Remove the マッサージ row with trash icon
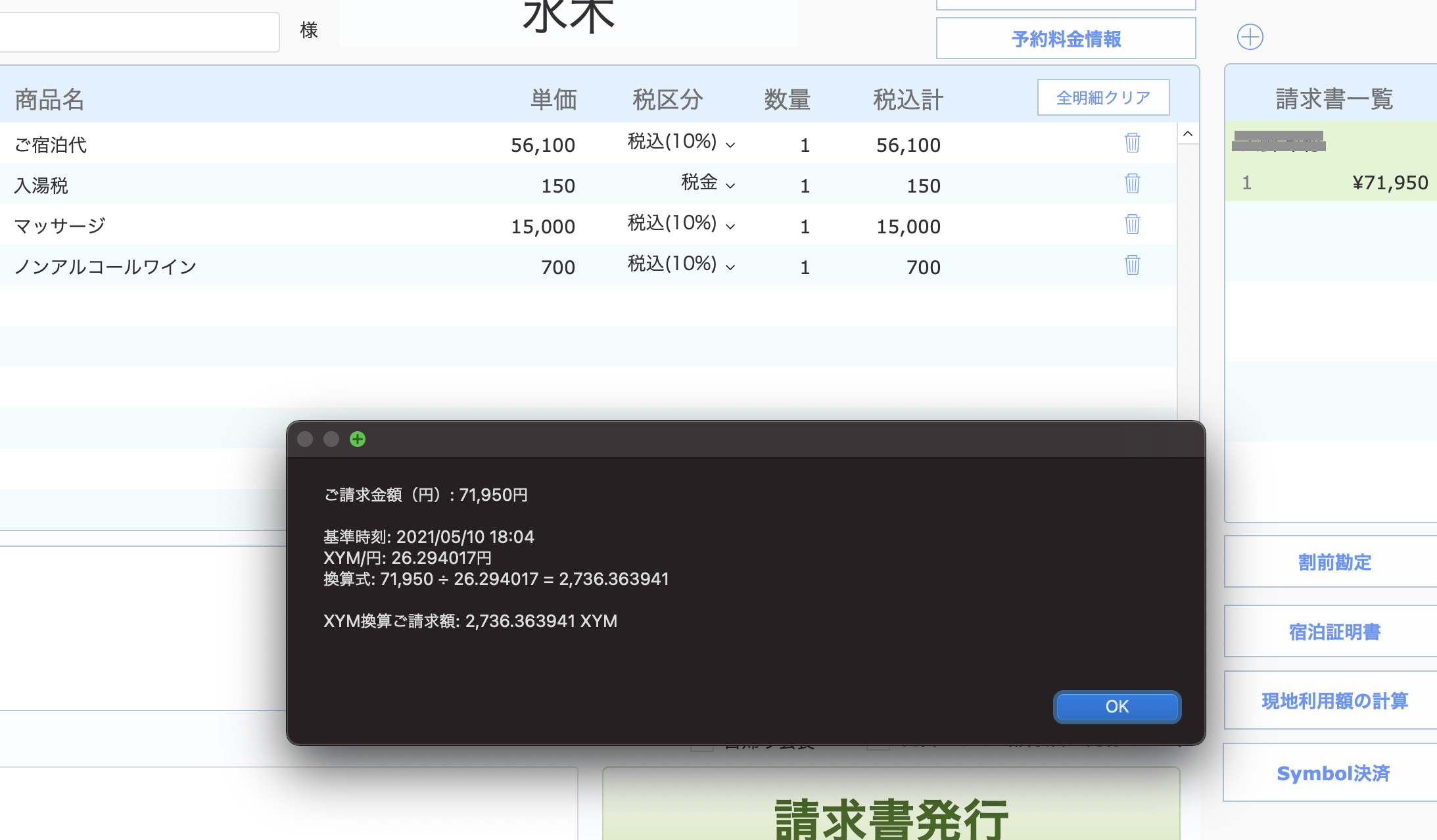Viewport: 1437px width, 840px height. click(x=1132, y=224)
